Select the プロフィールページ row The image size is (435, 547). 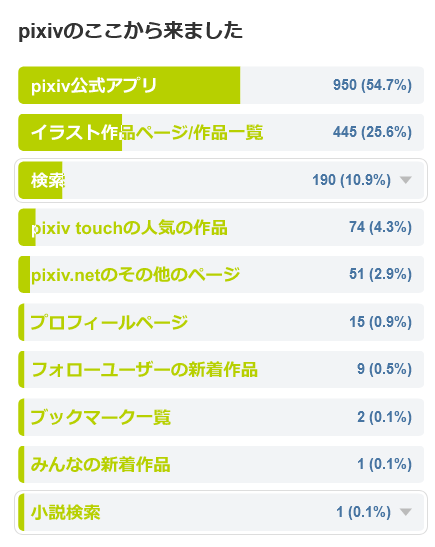(x=221, y=322)
